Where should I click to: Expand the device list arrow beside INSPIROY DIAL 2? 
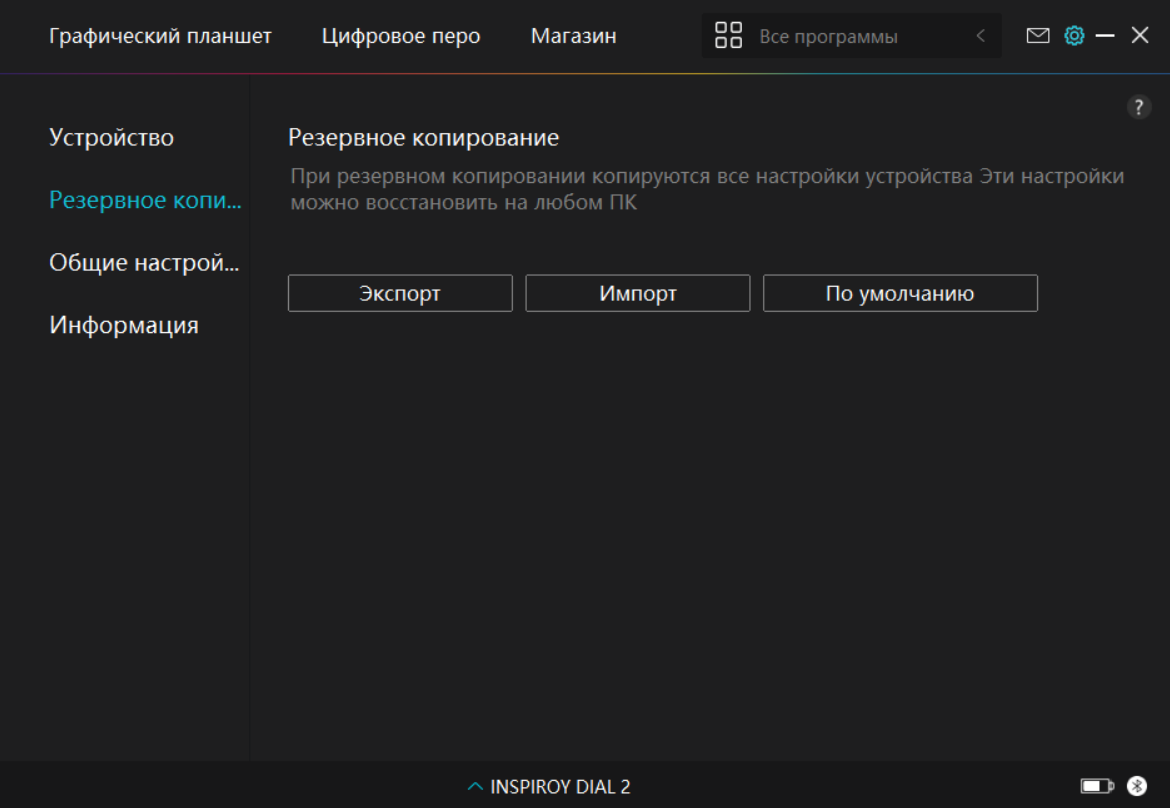pos(475,787)
